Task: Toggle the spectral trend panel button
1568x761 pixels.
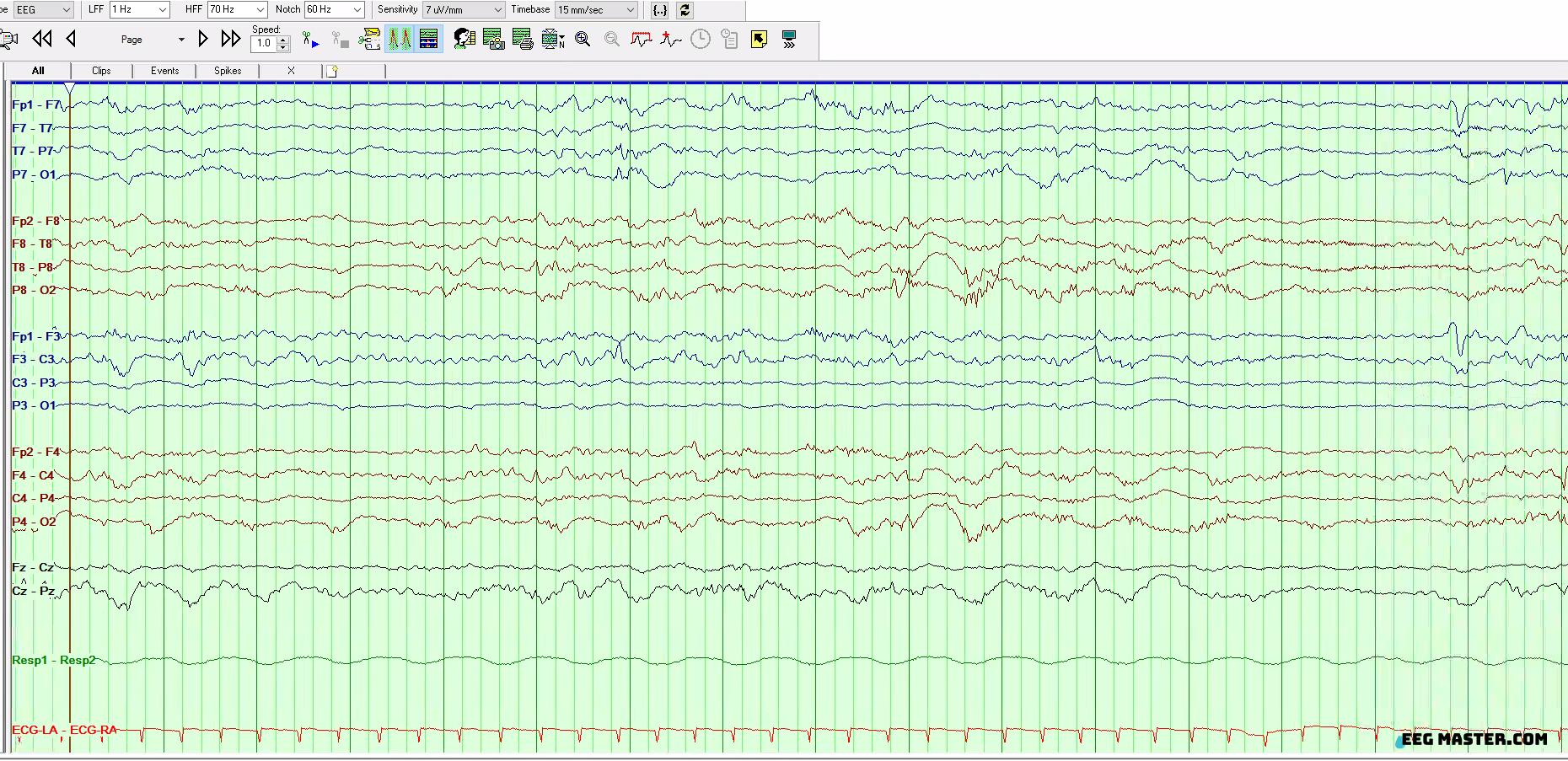Action: (x=429, y=40)
